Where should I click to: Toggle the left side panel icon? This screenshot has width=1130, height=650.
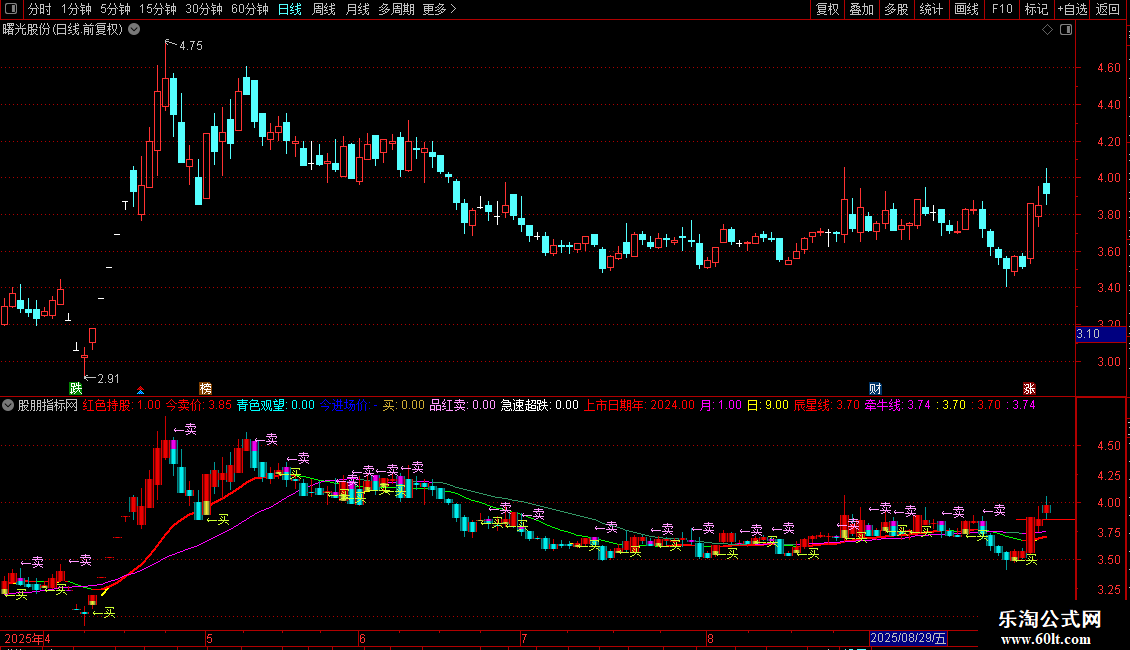click(11, 9)
